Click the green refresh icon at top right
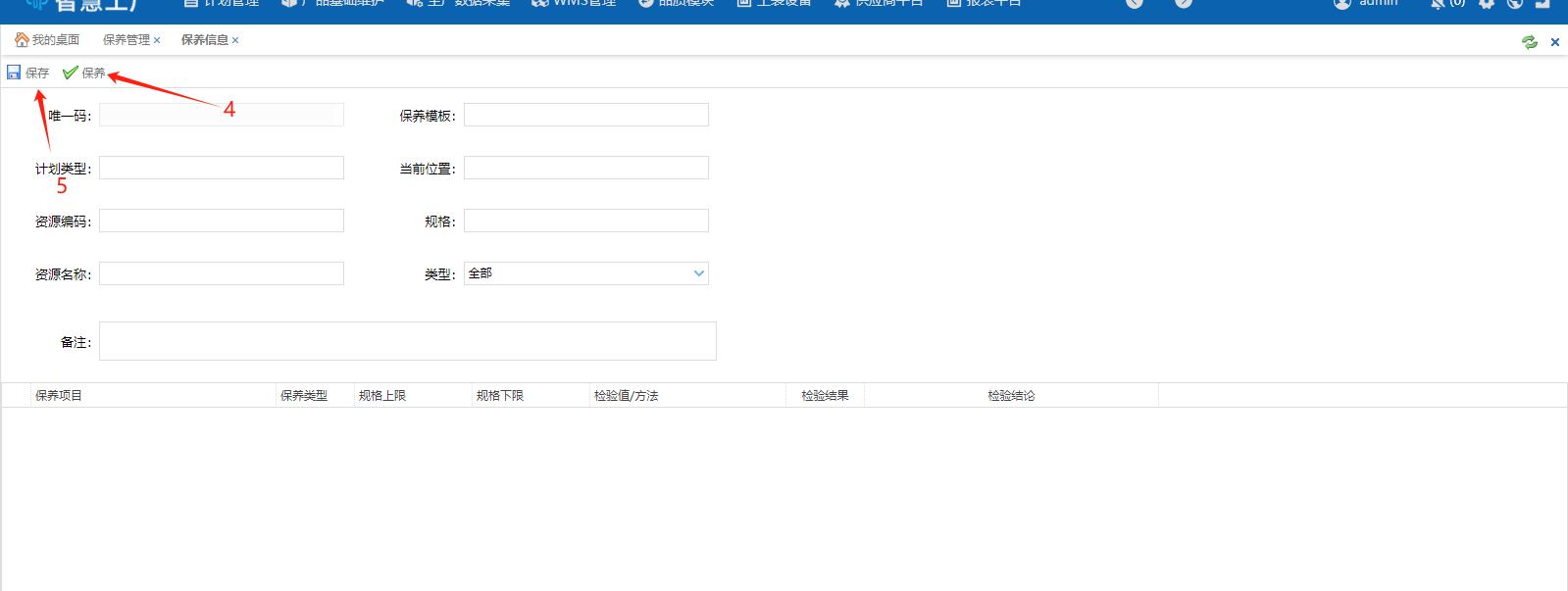Image resolution: width=1568 pixels, height=591 pixels. click(1529, 42)
